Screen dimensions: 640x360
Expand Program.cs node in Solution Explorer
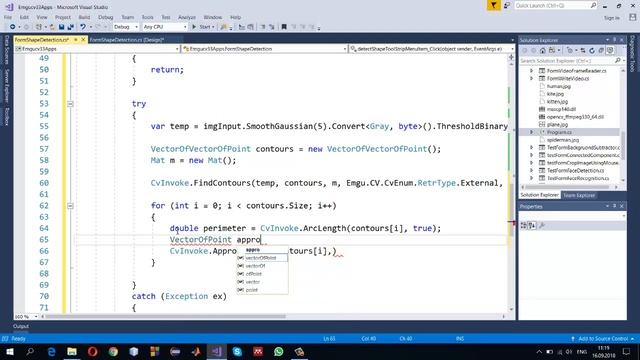point(531,132)
